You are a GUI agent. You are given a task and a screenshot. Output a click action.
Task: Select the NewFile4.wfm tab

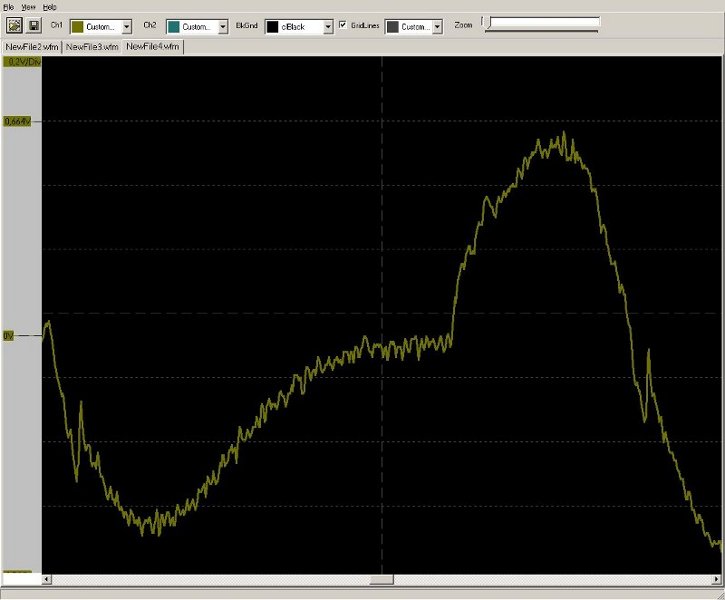152,47
